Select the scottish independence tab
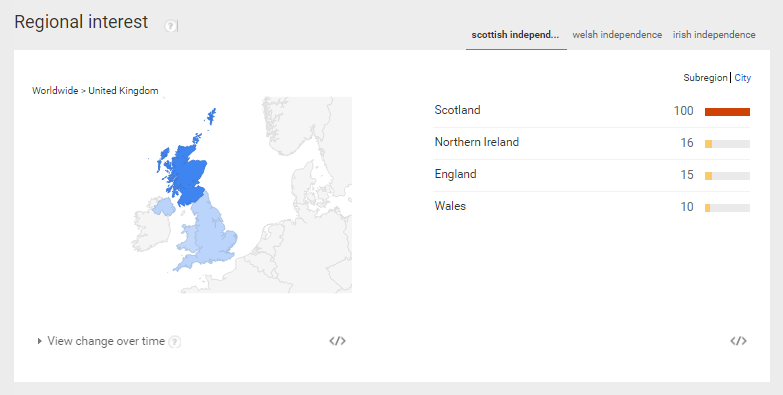This screenshot has height=395, width=783. [x=515, y=34]
